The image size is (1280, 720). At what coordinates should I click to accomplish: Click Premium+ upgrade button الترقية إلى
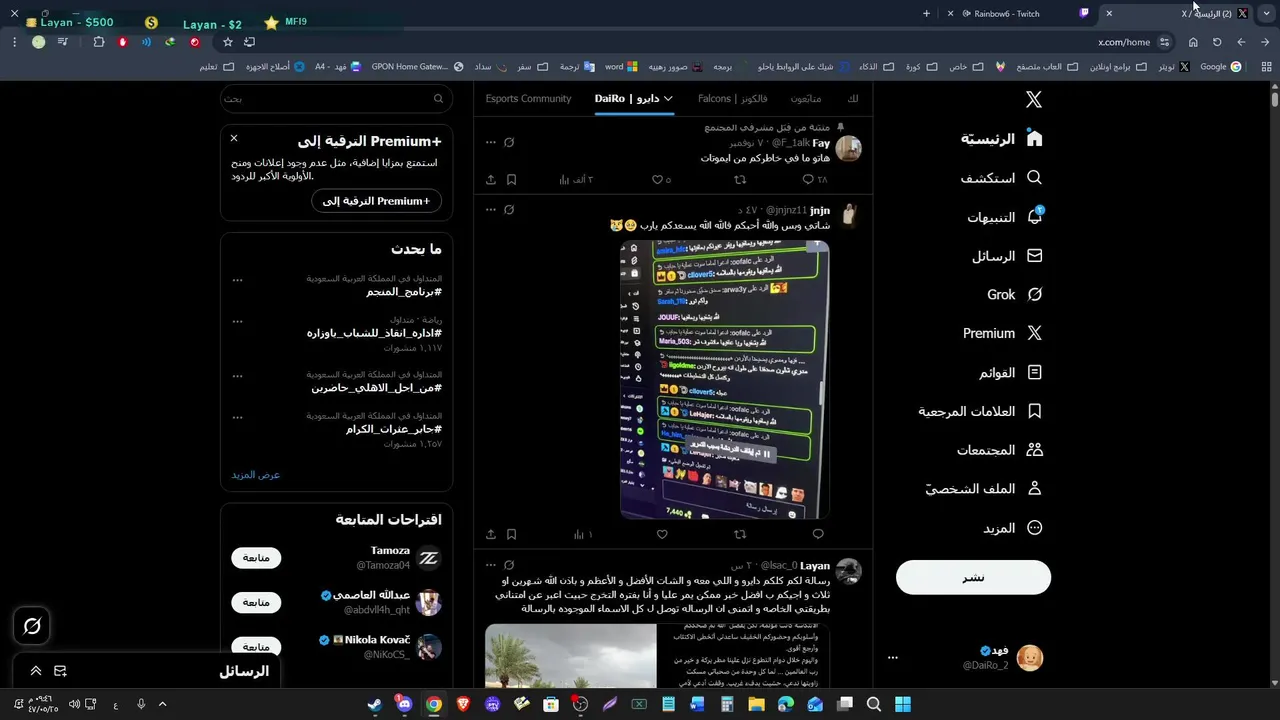pos(376,201)
